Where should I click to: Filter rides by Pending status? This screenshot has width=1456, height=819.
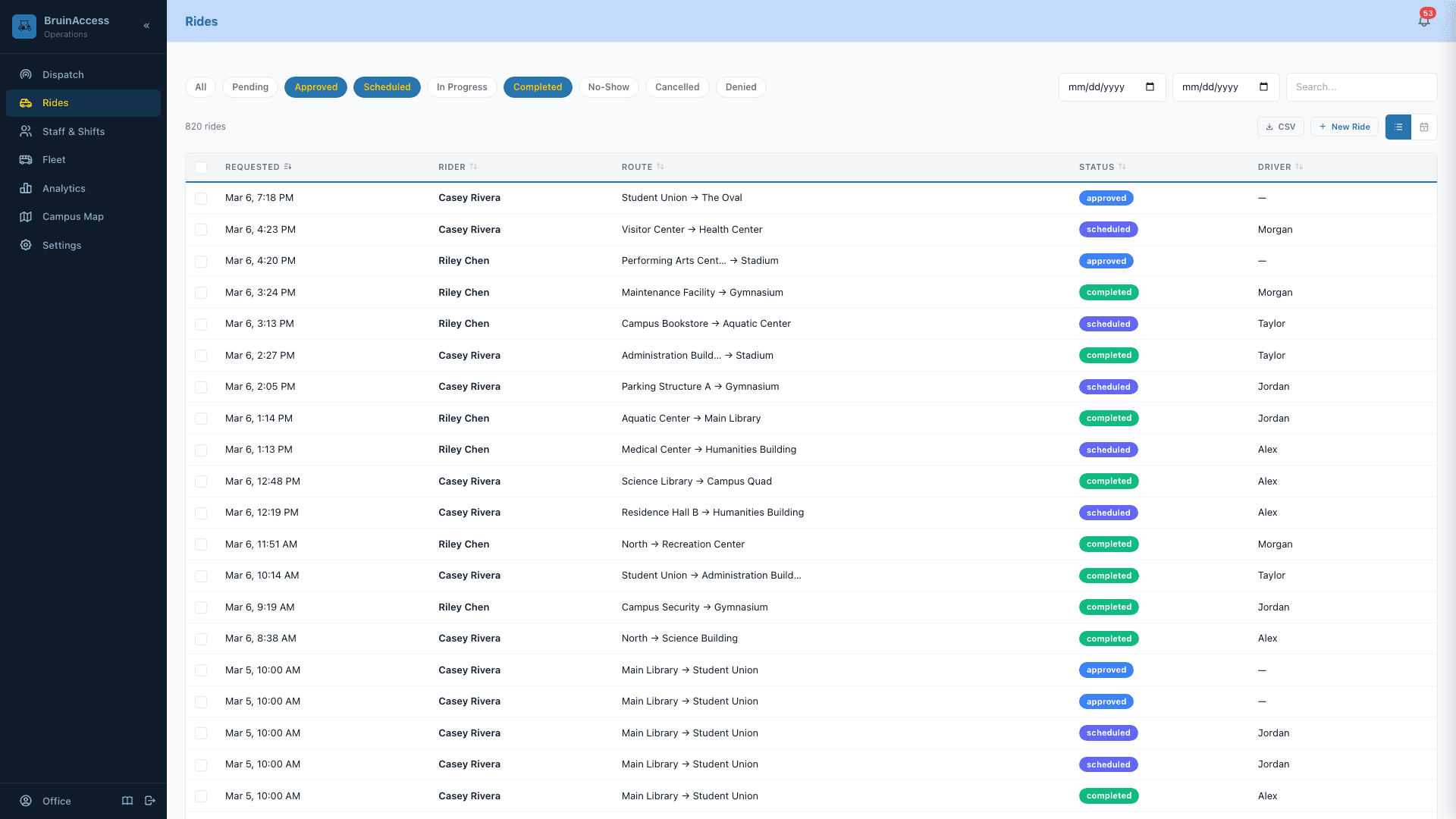tap(250, 86)
